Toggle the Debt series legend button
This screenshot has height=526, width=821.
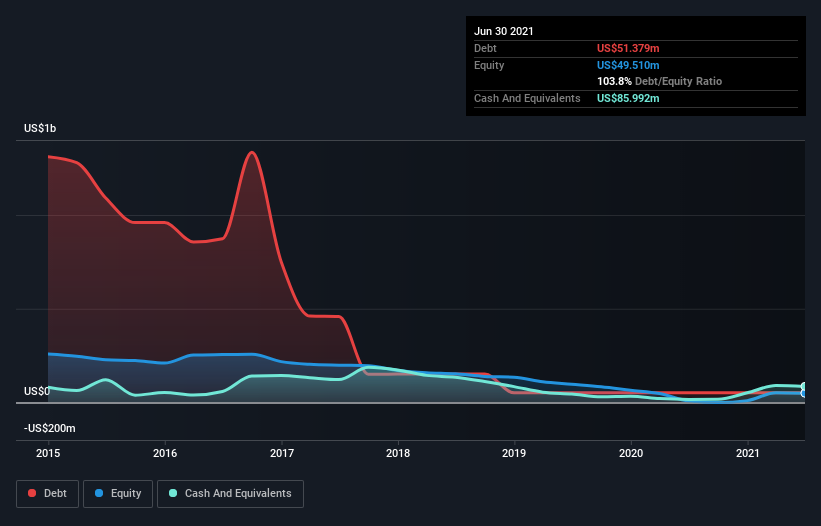(48, 494)
